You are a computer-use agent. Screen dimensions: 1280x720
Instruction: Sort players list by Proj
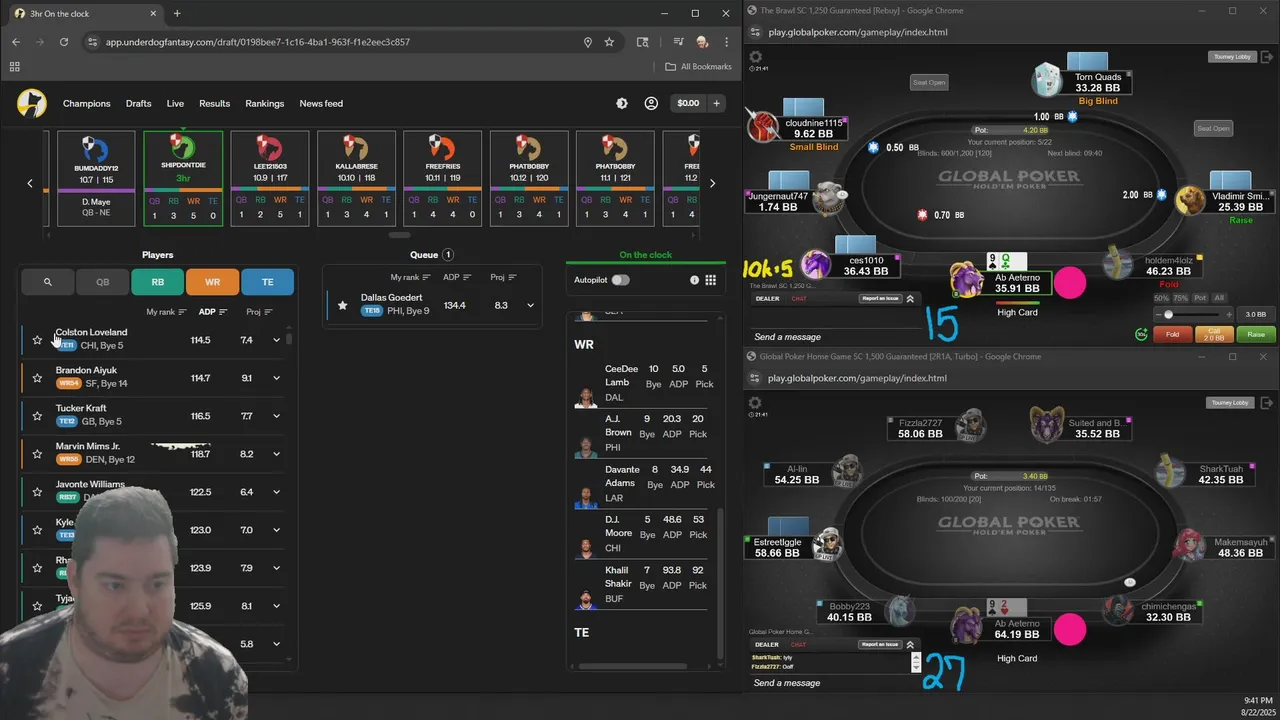click(x=259, y=312)
